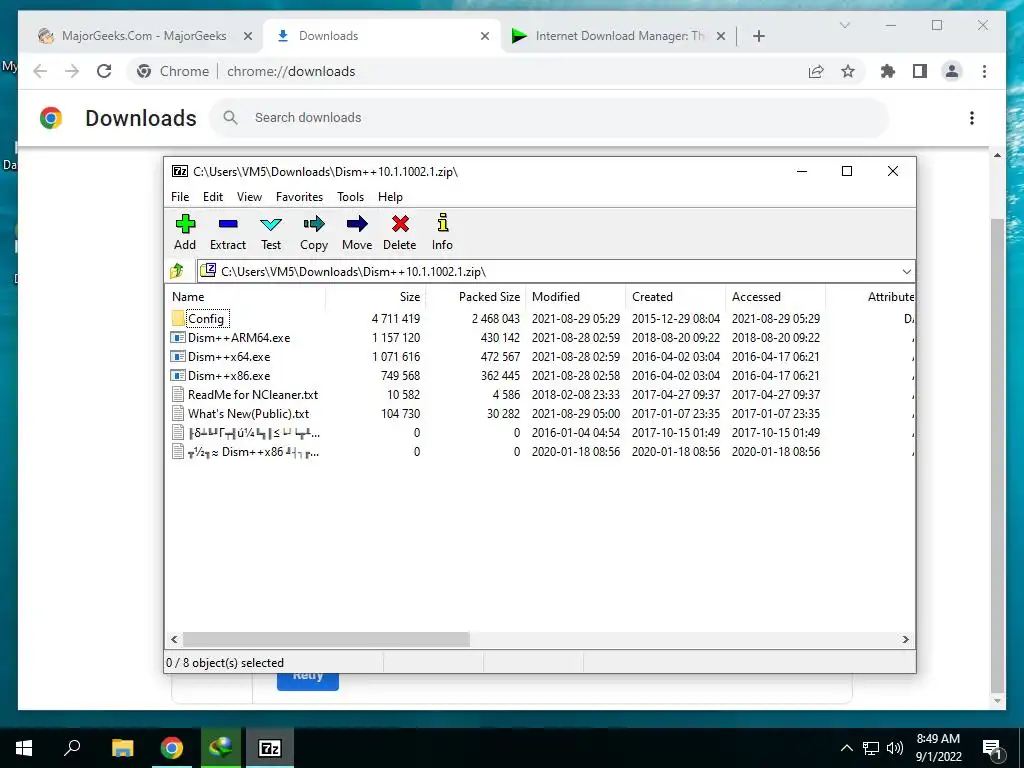
Task: Open Windows Start menu
Action: point(24,748)
